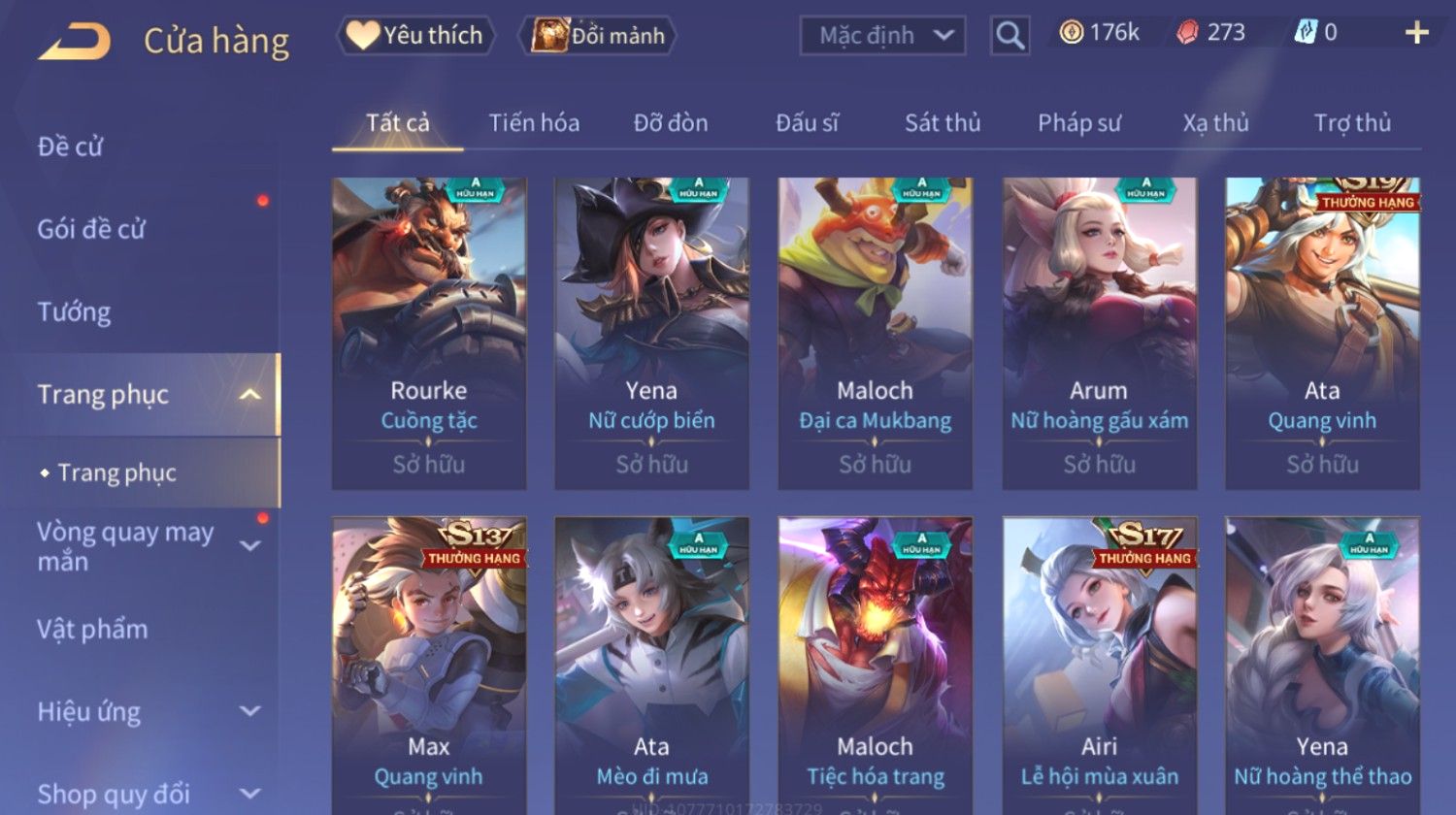Viewport: 1456px width, 815px height.
Task: Open the Tướng sidebar menu
Action: (74, 312)
